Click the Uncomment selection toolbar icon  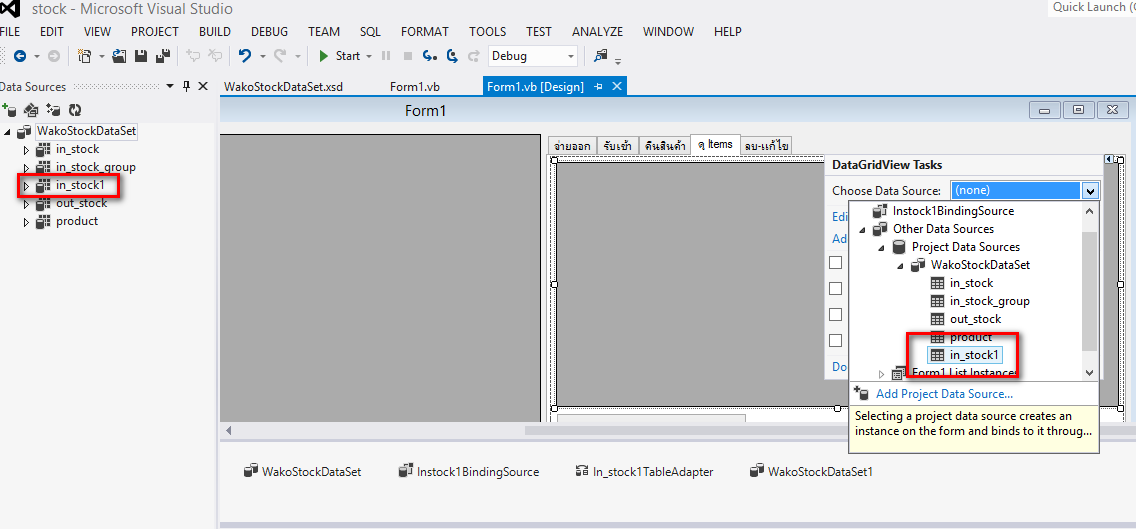(x=215, y=56)
